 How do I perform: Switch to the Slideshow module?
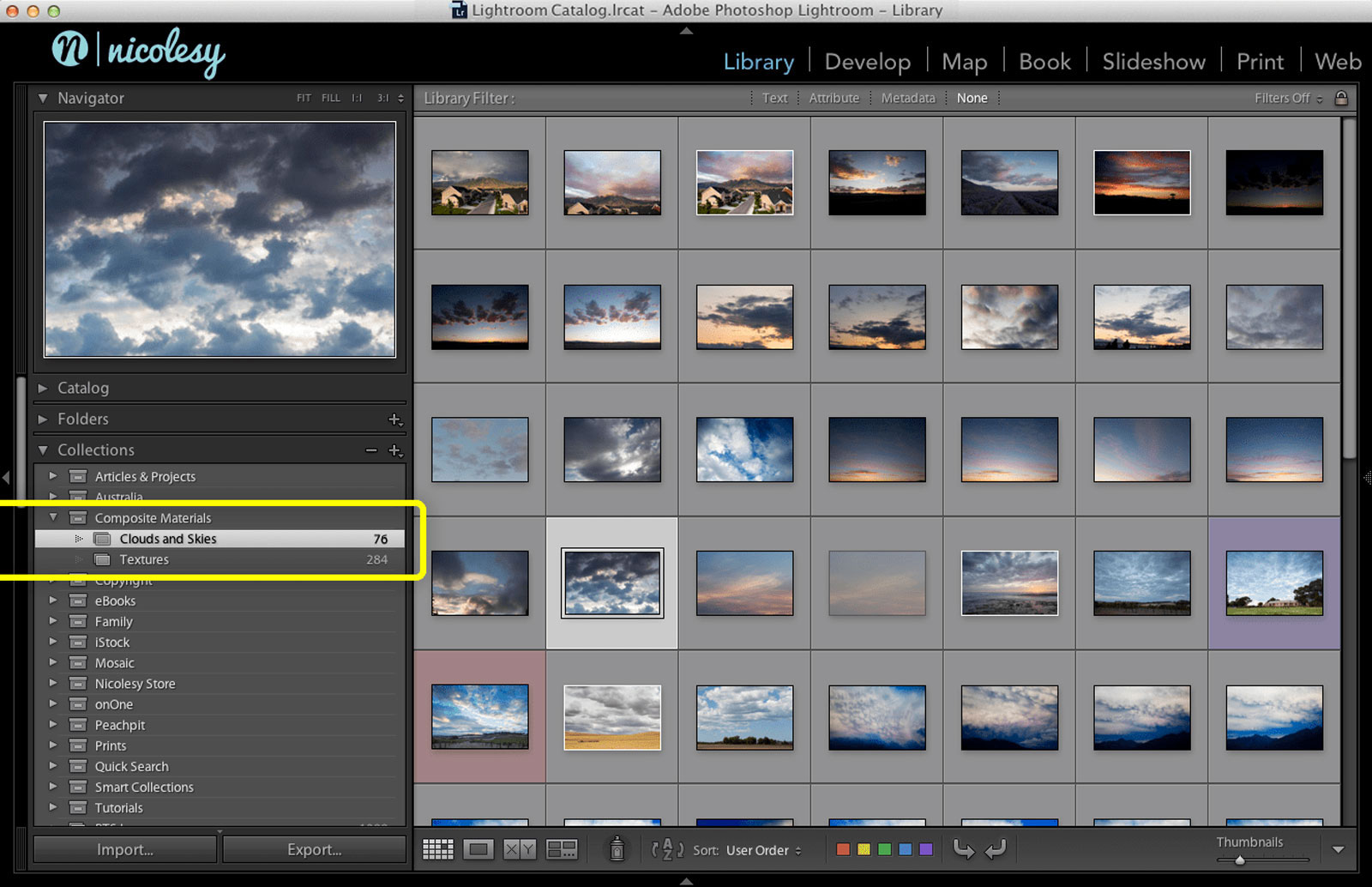click(1153, 62)
